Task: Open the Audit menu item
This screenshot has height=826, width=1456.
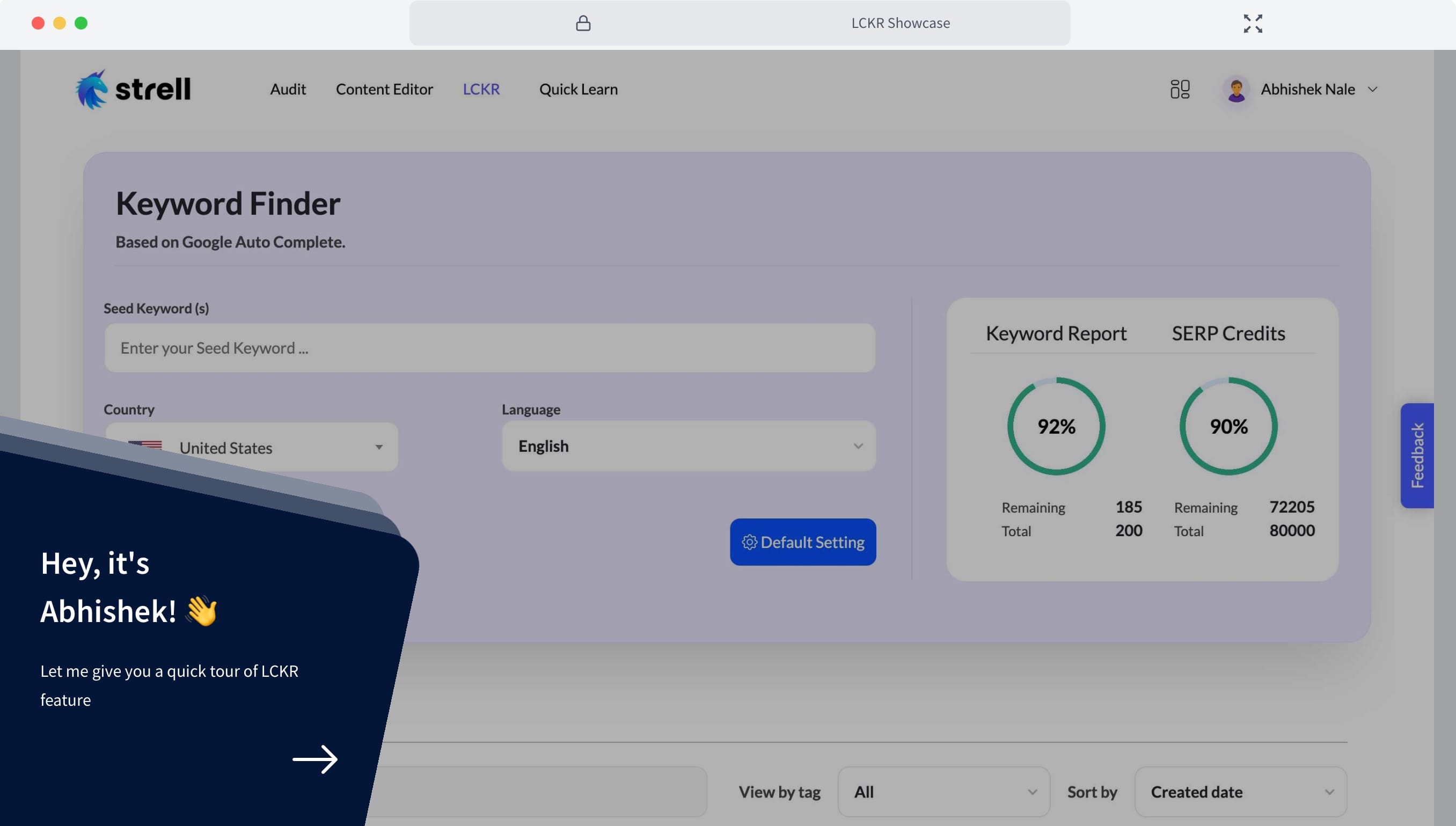Action: coord(288,89)
